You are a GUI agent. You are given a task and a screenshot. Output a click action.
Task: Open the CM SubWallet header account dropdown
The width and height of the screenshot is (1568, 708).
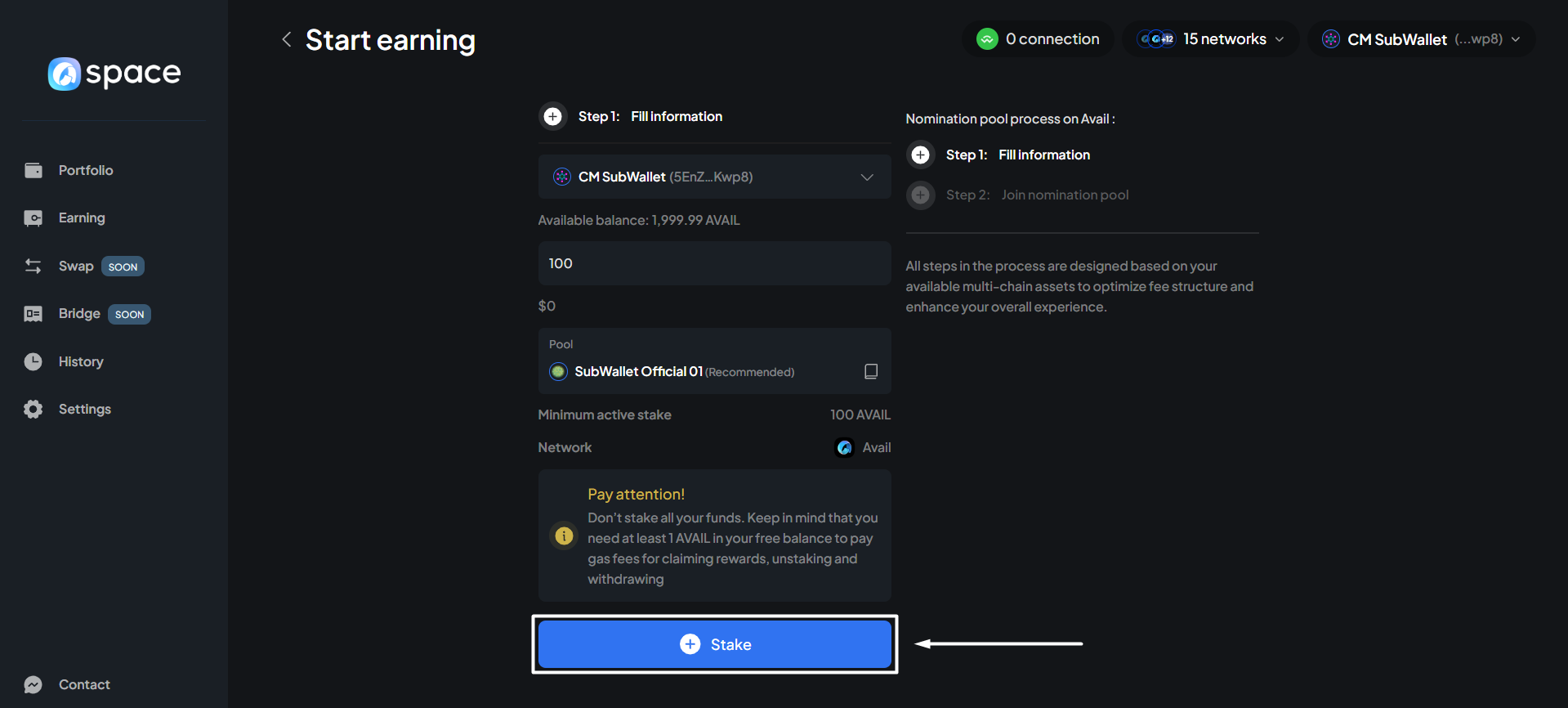pos(1421,39)
